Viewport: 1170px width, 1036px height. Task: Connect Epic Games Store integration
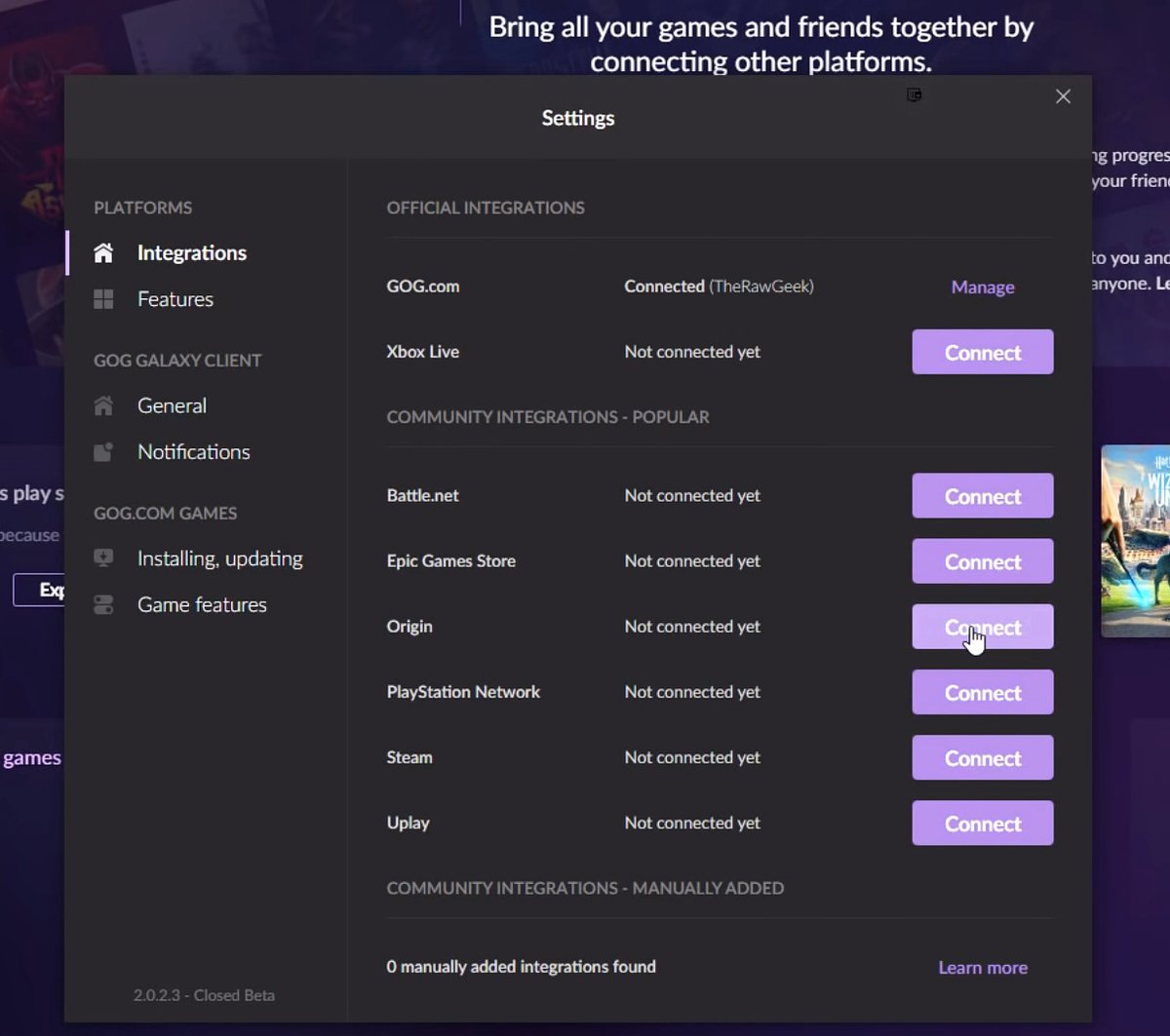click(982, 561)
